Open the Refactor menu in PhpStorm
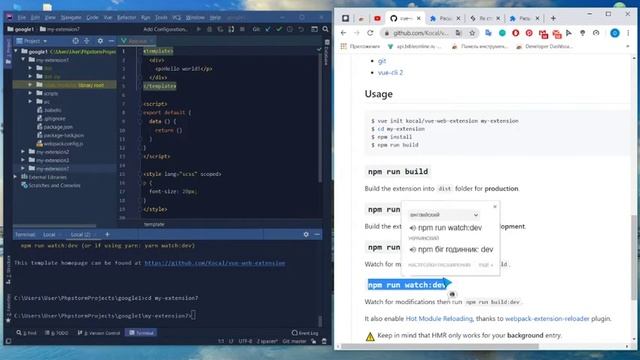The height and width of the screenshot is (360, 640). pyautogui.click(x=127, y=18)
